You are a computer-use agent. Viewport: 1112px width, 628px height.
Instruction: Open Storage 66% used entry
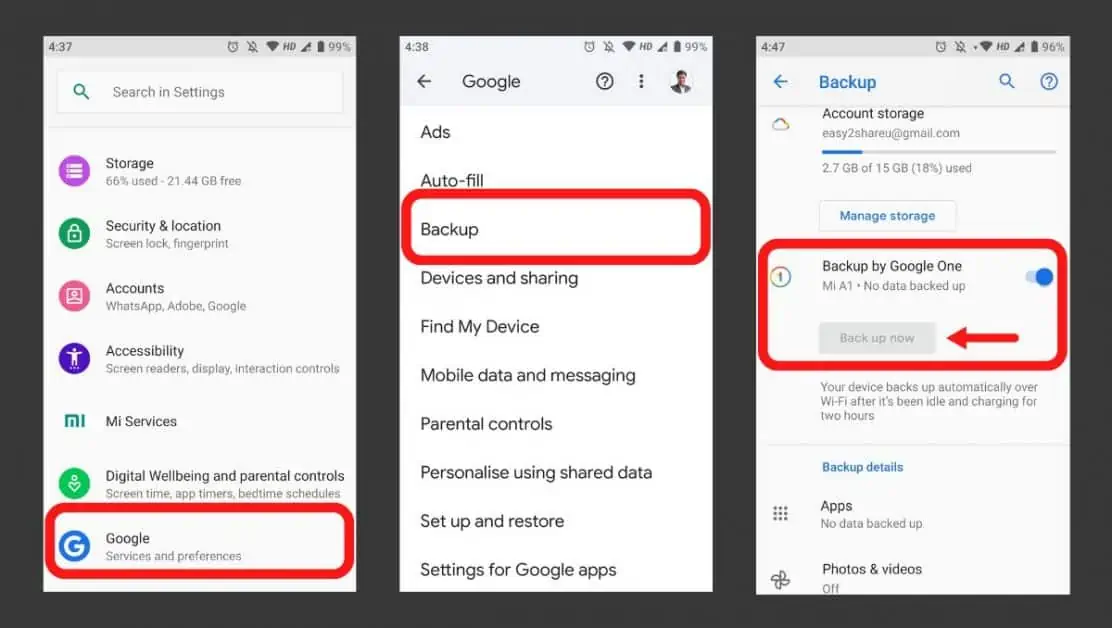pos(200,171)
